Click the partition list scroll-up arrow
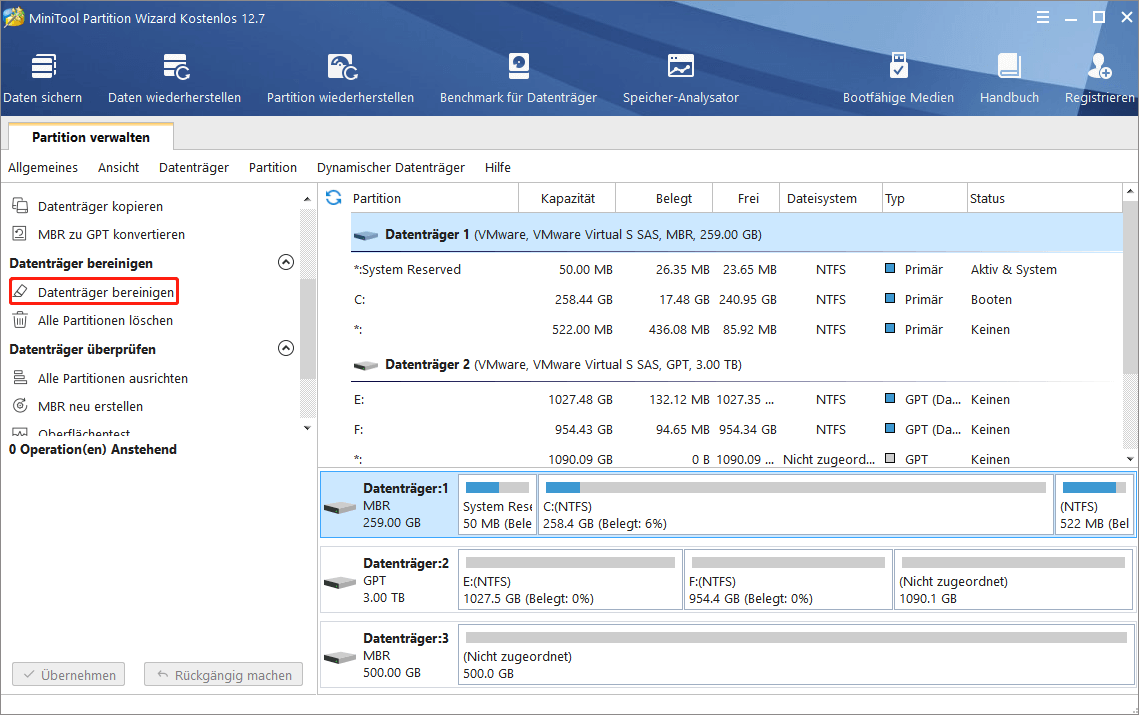Screen dimensions: 1139x715 [x=1130, y=191]
